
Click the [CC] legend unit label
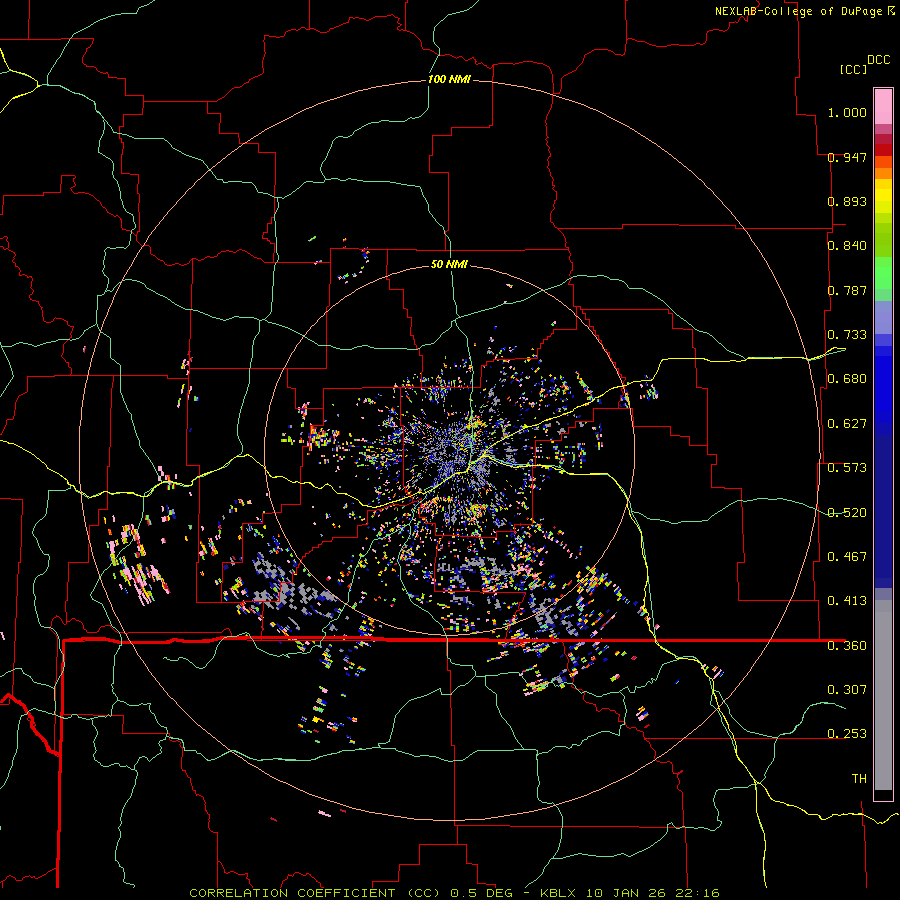click(x=853, y=69)
